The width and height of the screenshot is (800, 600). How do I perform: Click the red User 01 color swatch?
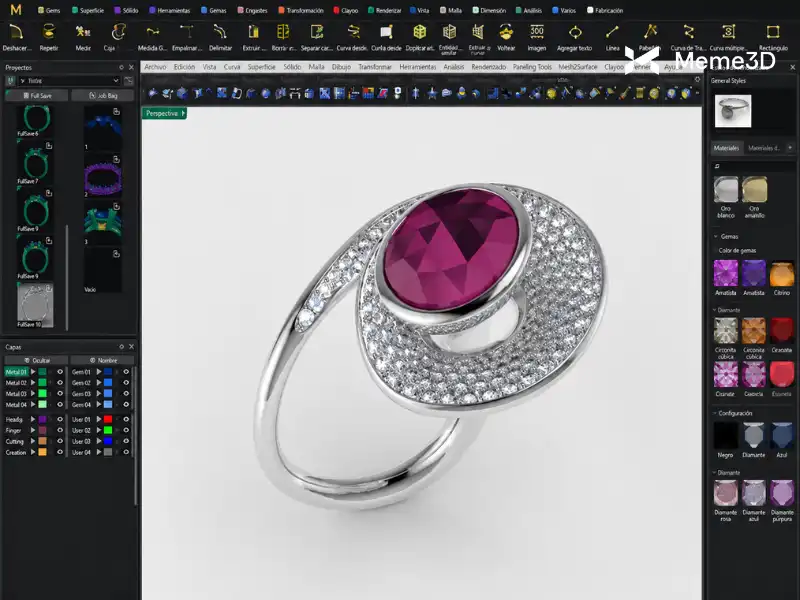click(x=108, y=419)
